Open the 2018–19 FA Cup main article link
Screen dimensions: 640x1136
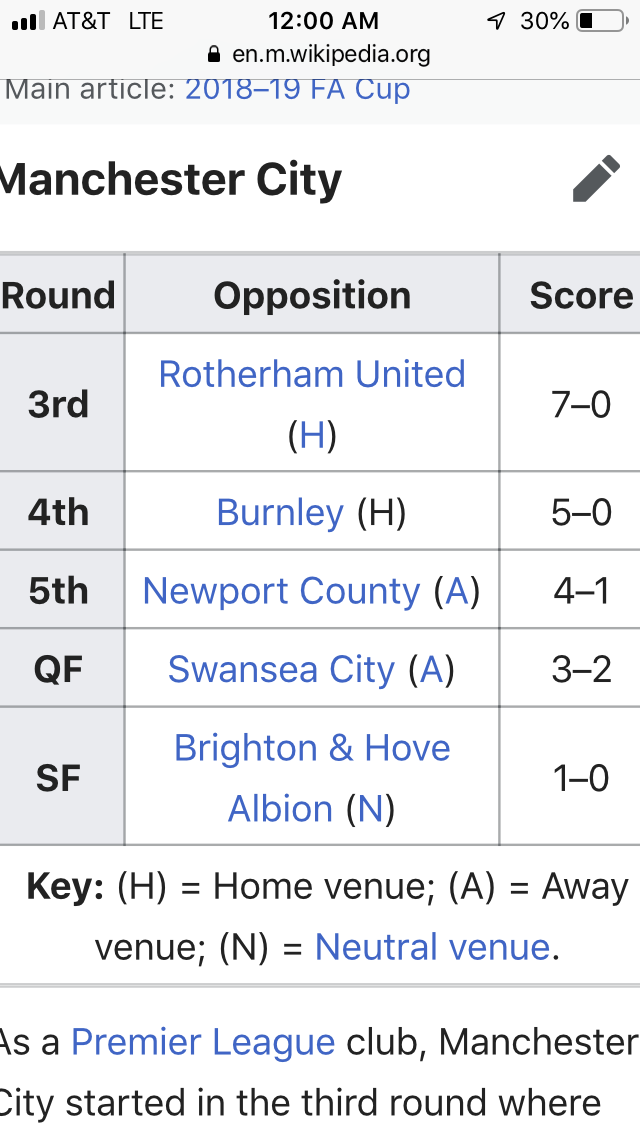click(297, 88)
